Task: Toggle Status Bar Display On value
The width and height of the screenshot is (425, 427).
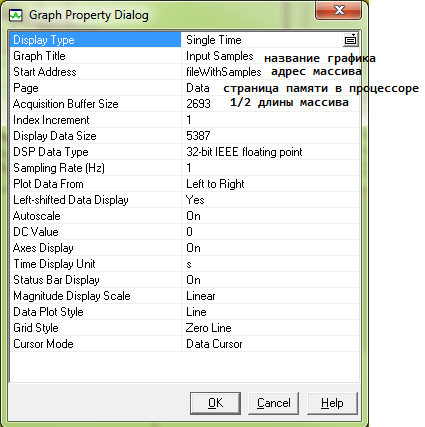Action: point(193,280)
